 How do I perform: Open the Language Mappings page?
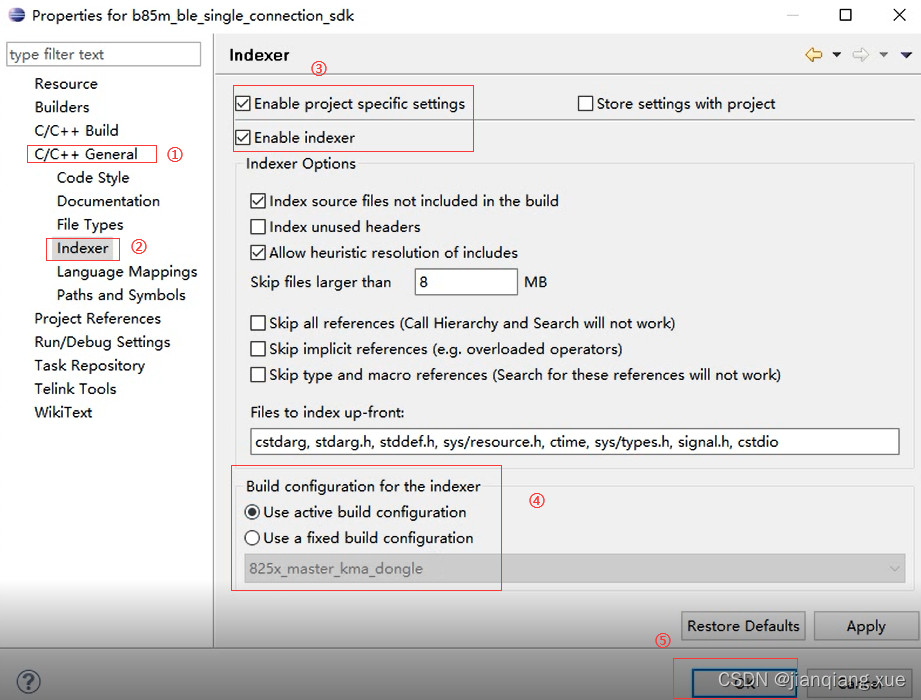[127, 271]
